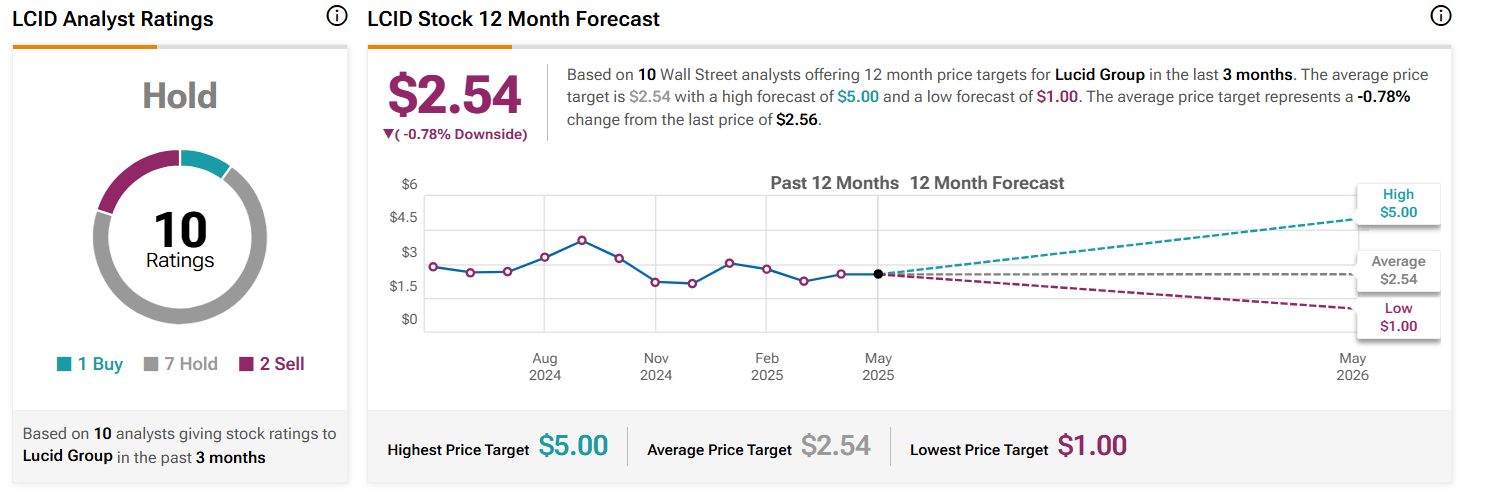This screenshot has height=501, width=1487.
Task: Click the Average $2.54 forecast label
Action: click(1397, 270)
